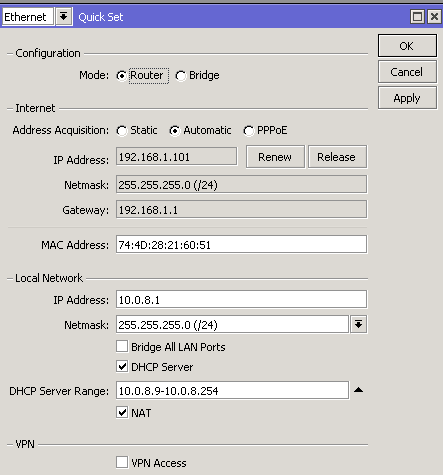Click the Renew button
The height and width of the screenshot is (475, 443).
(x=275, y=157)
